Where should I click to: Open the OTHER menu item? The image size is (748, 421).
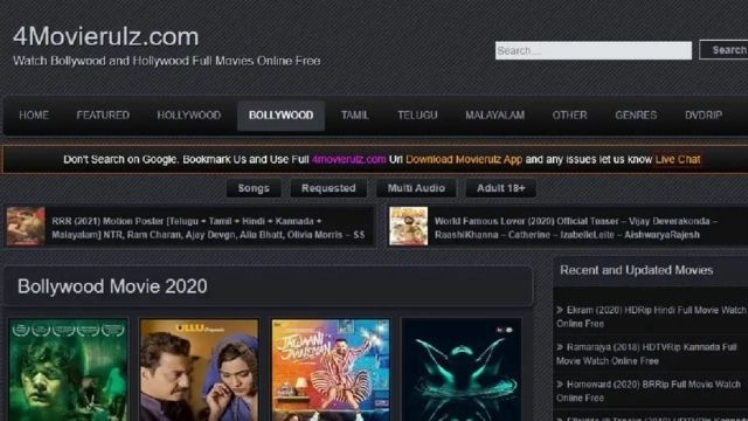[570, 115]
